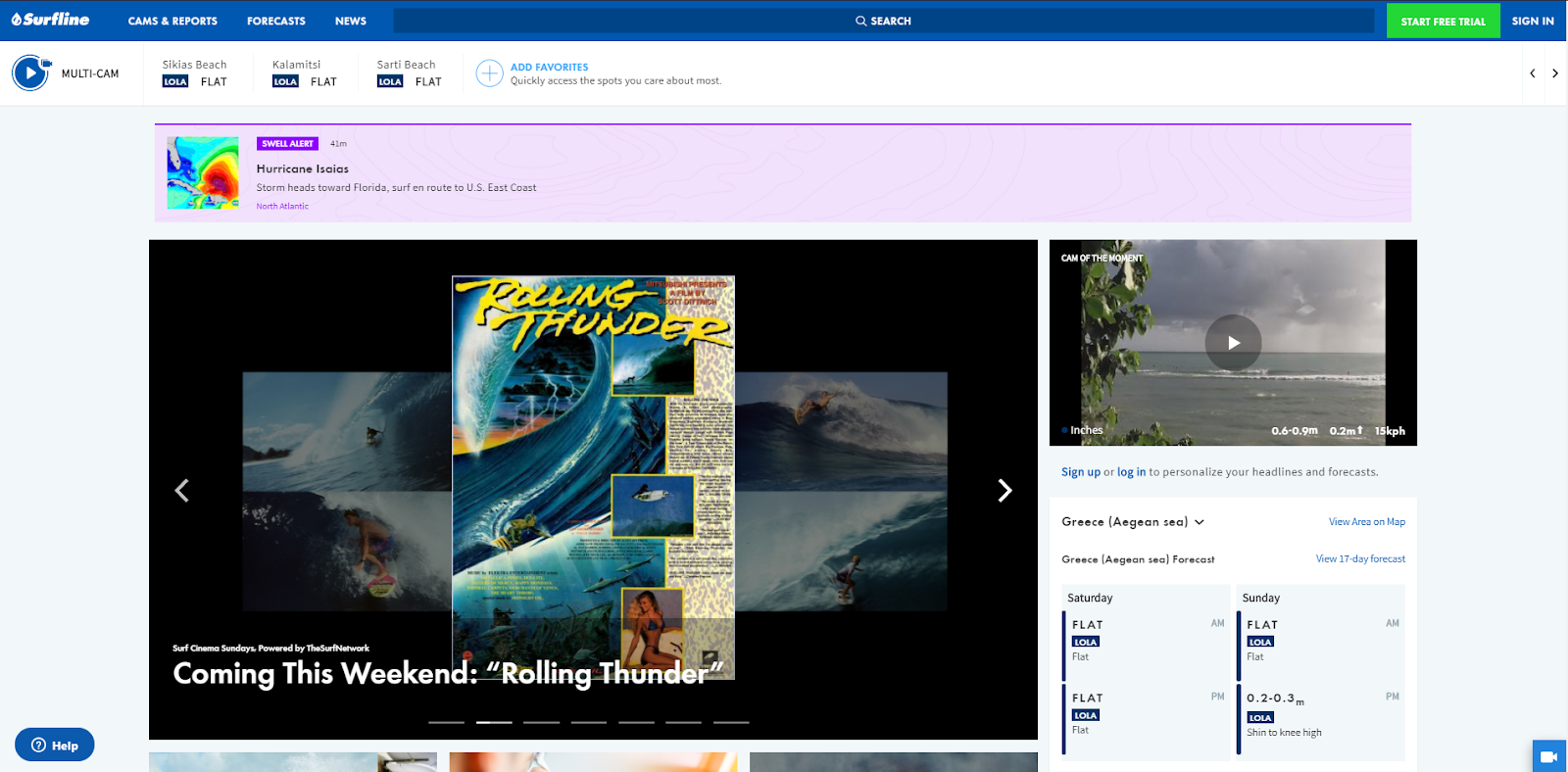1568x772 pixels.
Task: Open the camera icon in bottom corner
Action: pyautogui.click(x=1549, y=756)
